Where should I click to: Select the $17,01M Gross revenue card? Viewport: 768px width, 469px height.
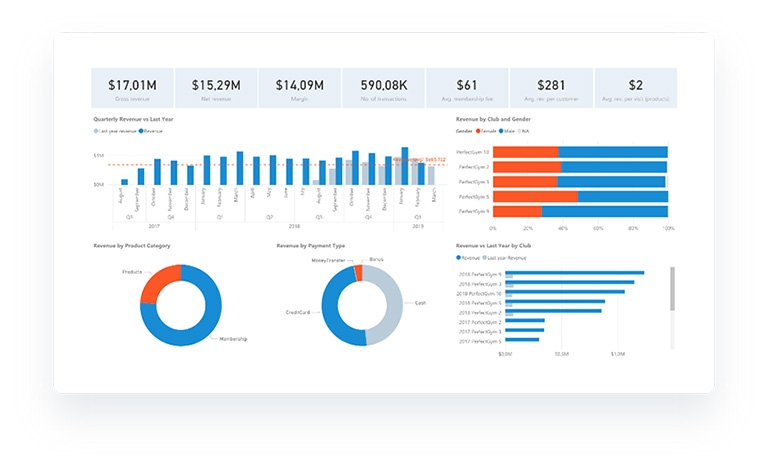coord(132,88)
